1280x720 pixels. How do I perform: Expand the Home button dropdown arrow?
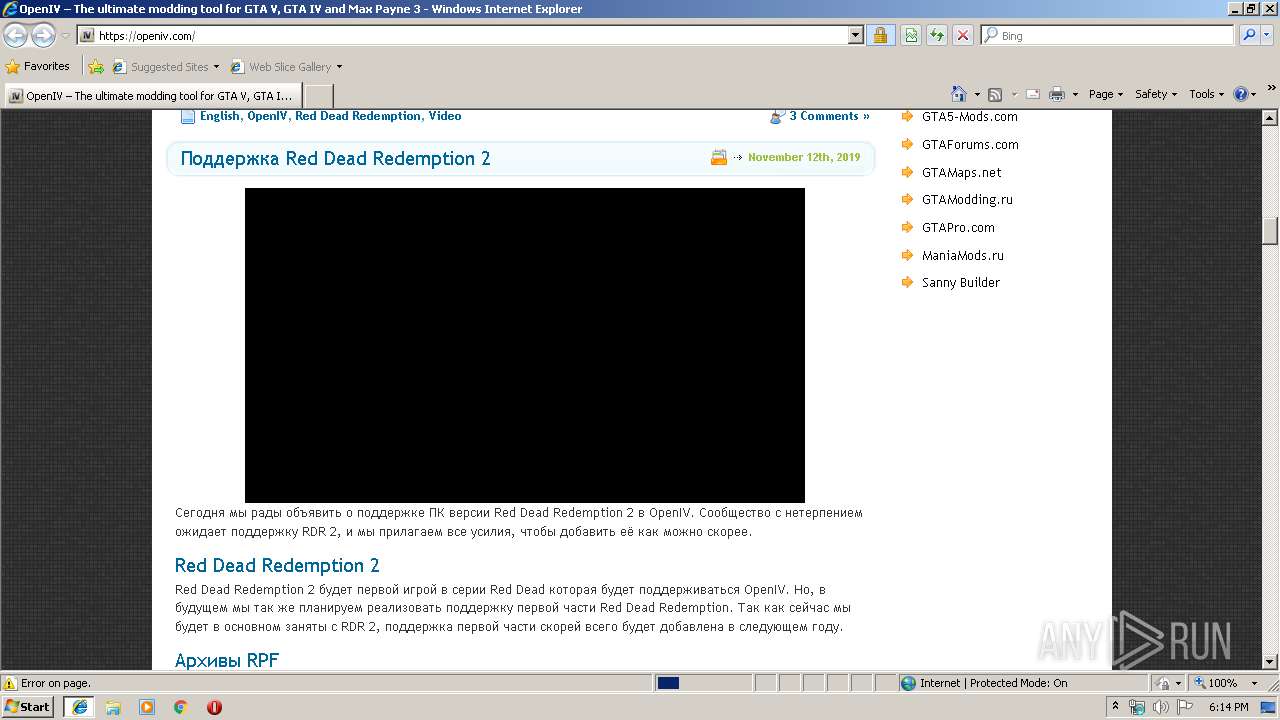pyautogui.click(x=977, y=94)
